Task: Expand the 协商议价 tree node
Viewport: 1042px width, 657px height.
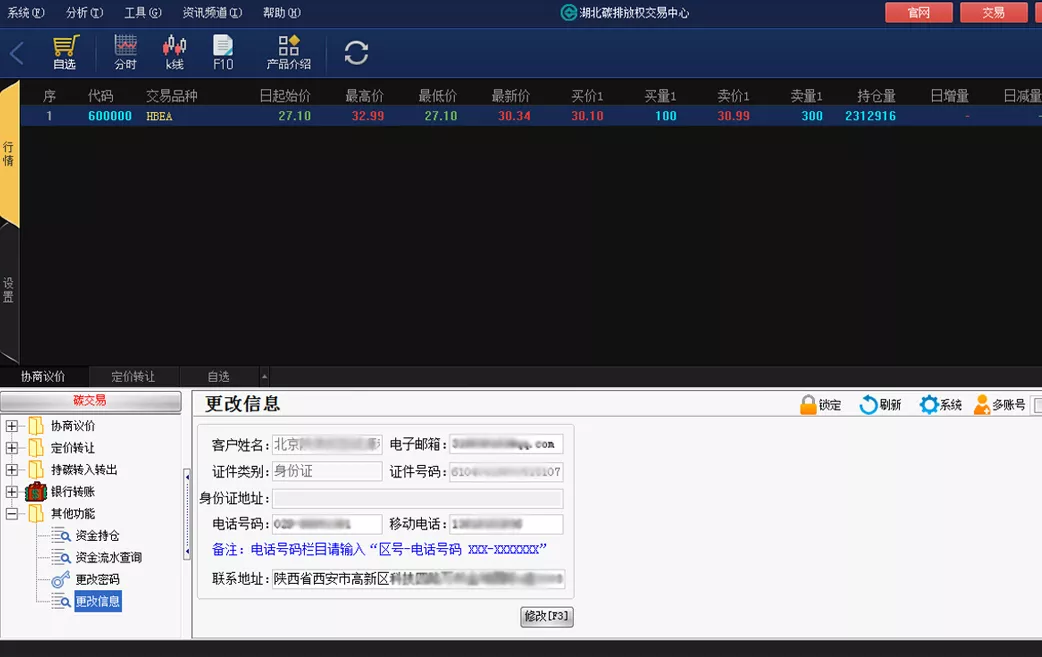Action: click(12, 426)
